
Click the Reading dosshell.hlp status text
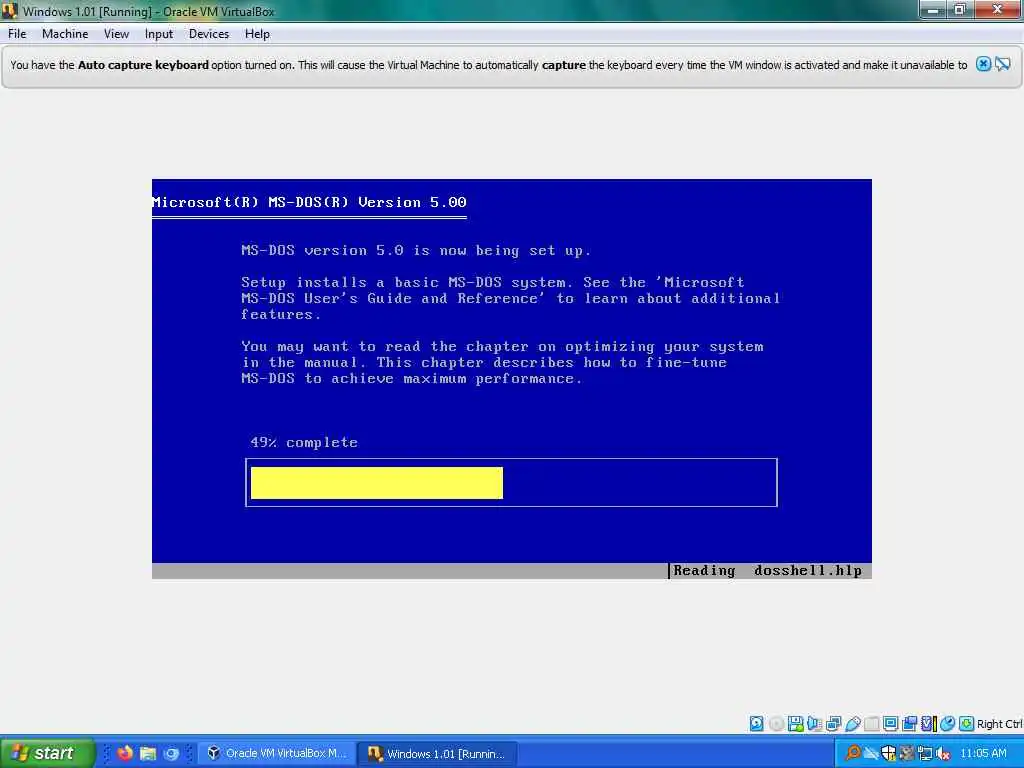(x=768, y=570)
